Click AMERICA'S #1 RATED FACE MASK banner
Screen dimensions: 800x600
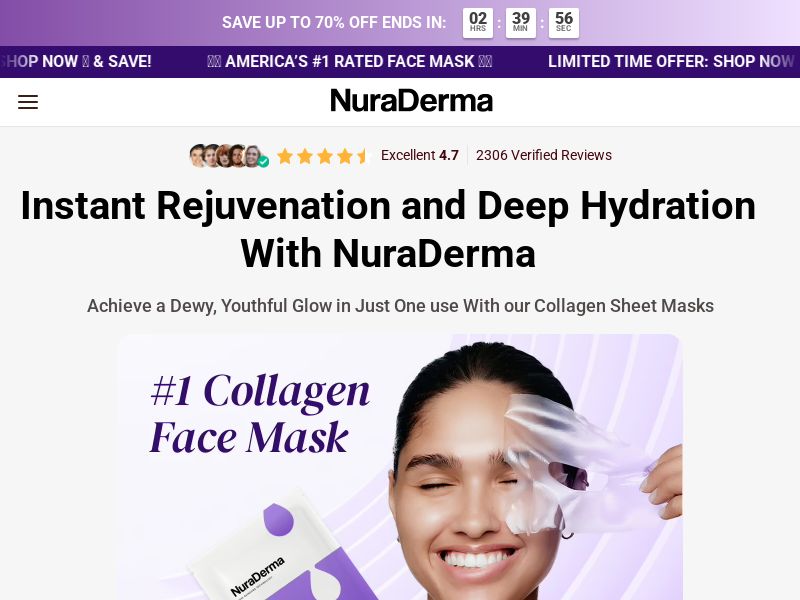349,62
